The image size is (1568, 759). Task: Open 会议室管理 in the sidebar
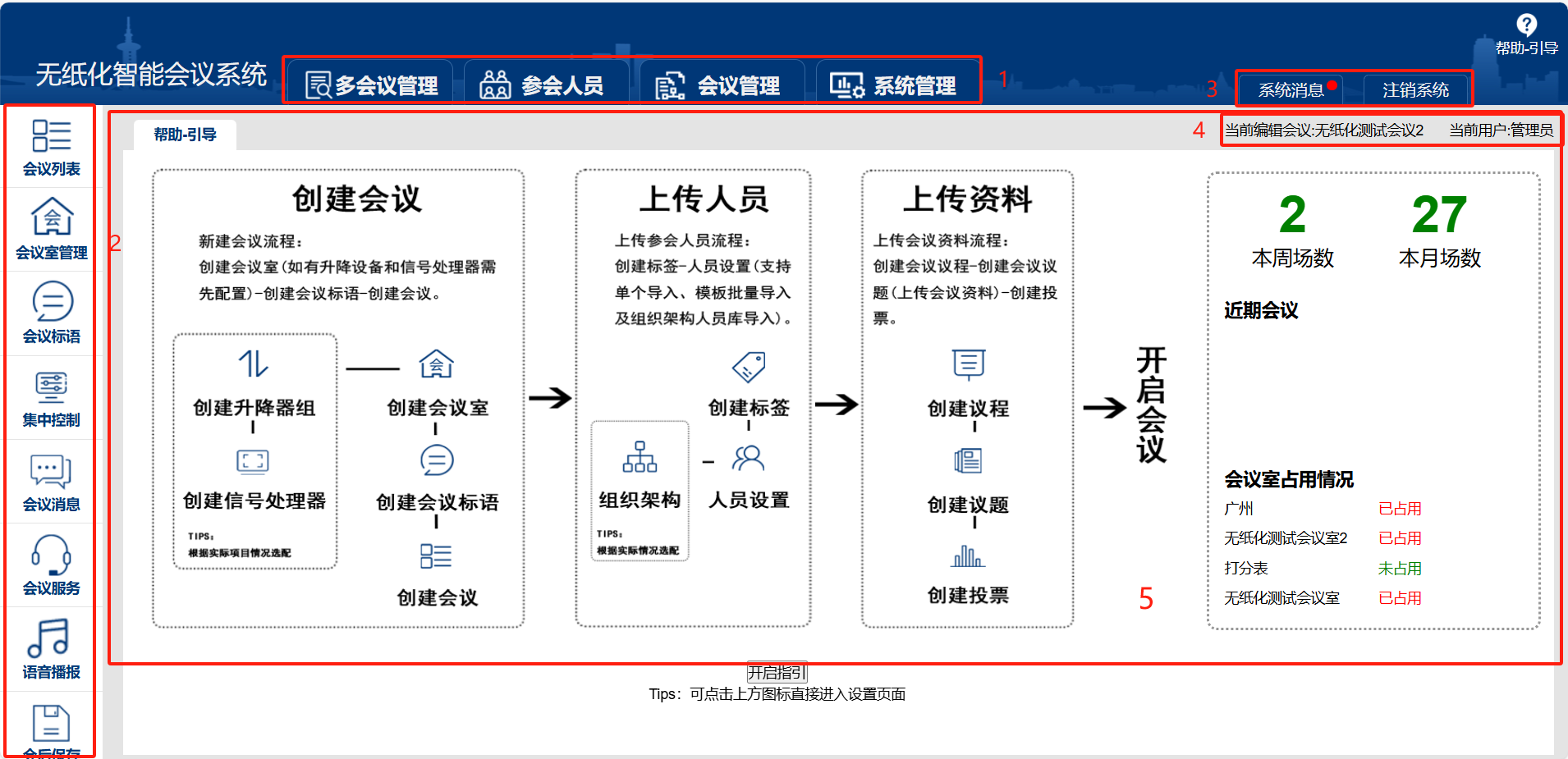click(52, 217)
